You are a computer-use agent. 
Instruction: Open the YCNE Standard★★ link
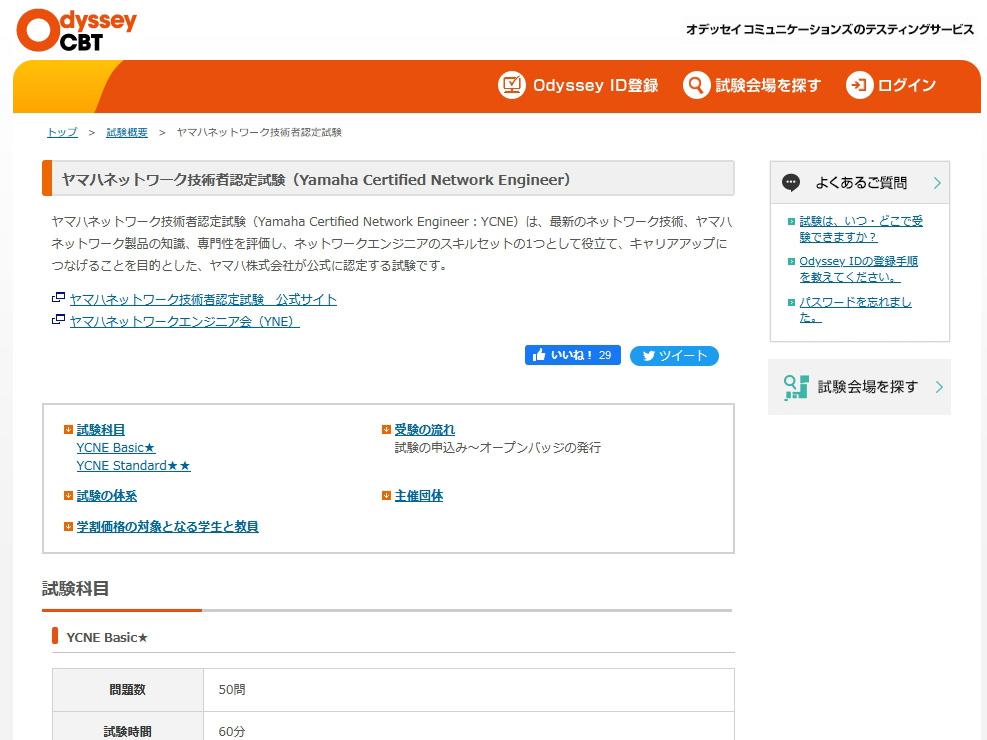coord(133,465)
